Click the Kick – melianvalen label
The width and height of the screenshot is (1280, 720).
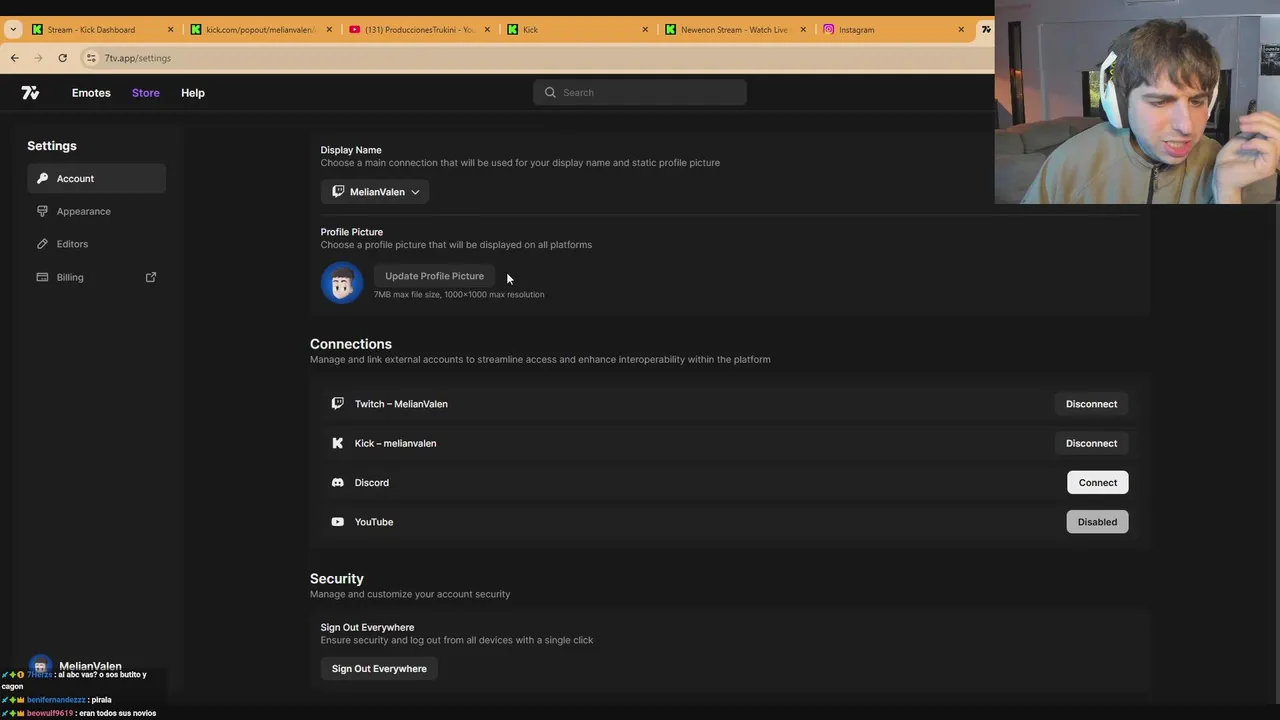click(395, 443)
